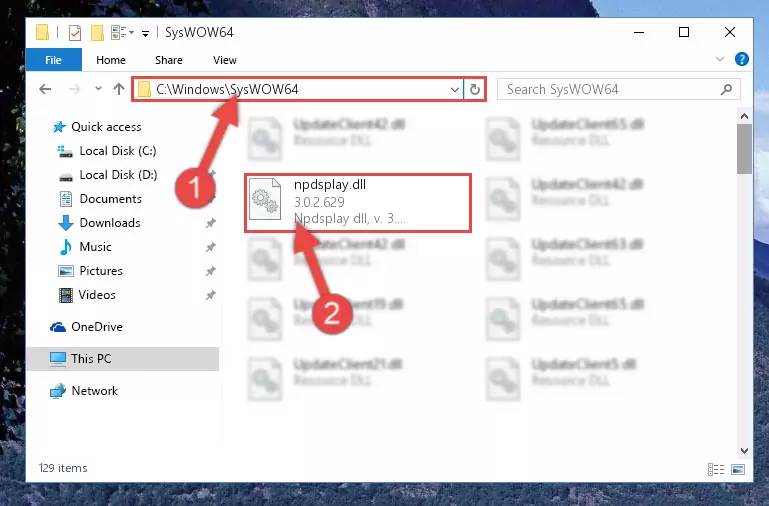Click the magnifier search icon
The height and width of the screenshot is (506, 769).
726,89
